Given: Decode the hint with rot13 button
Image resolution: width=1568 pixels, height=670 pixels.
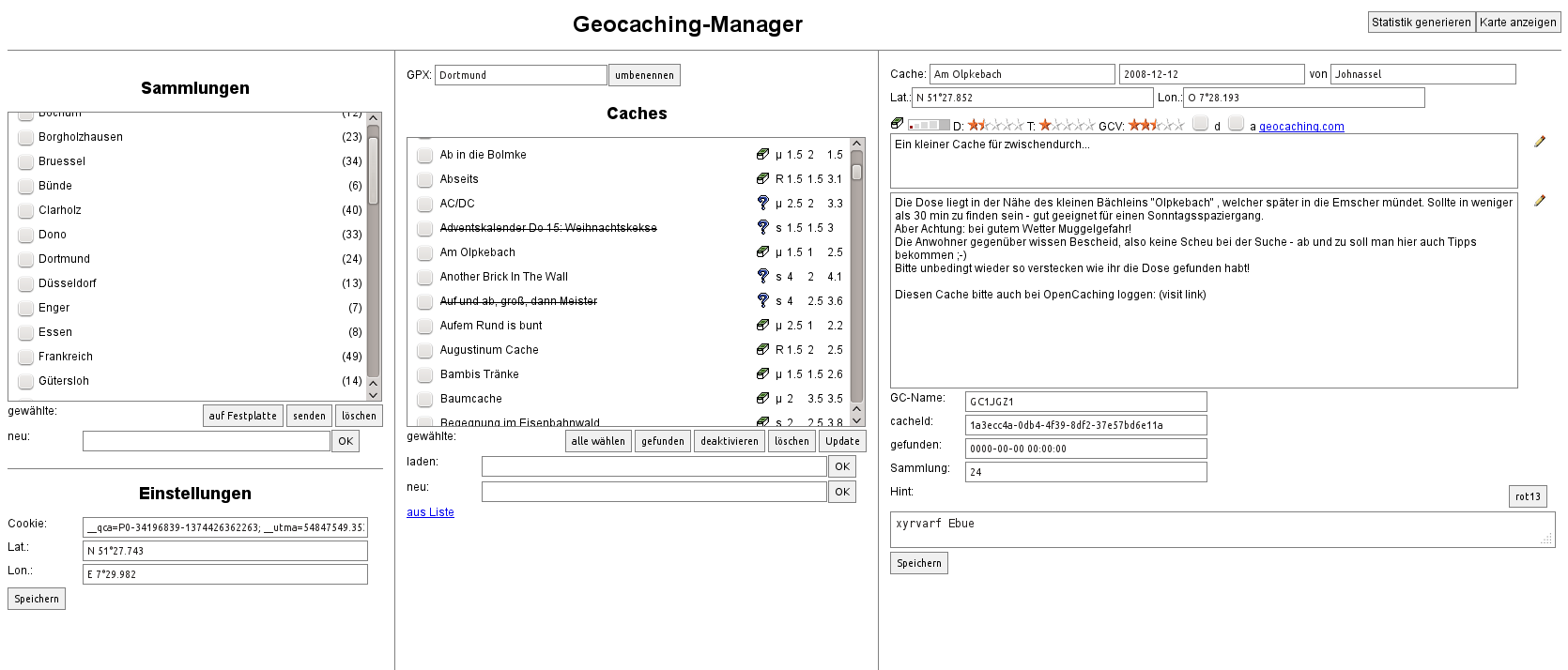Looking at the screenshot, I should tap(1528, 496).
